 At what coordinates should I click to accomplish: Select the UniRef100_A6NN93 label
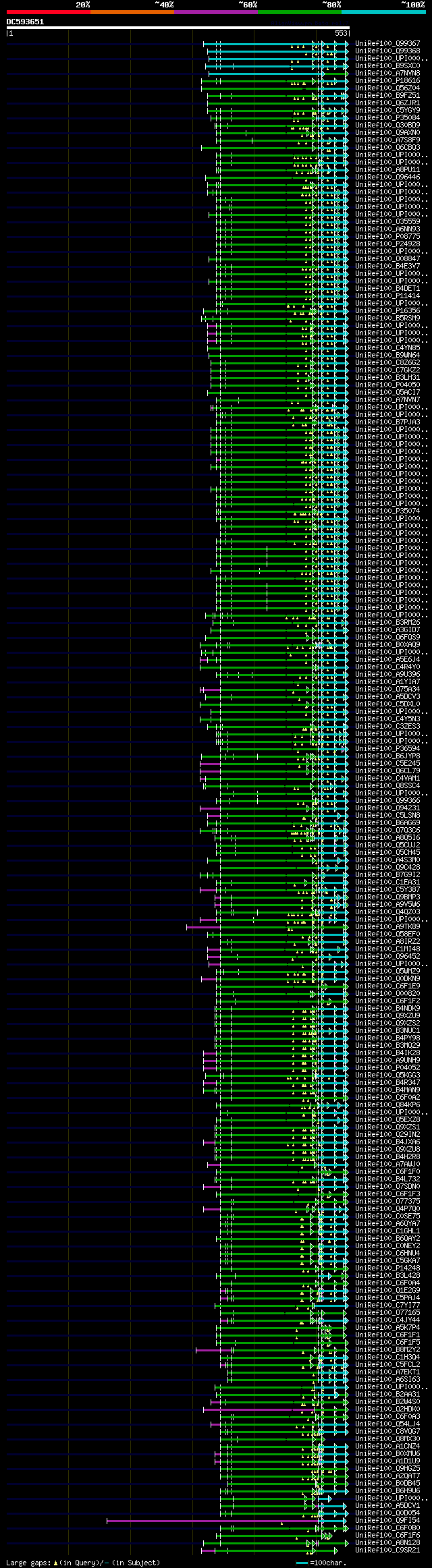click(387, 229)
